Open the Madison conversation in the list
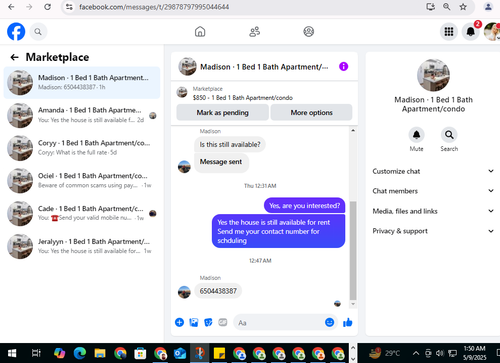Screen dimensions: 500x363 coord(82,83)
